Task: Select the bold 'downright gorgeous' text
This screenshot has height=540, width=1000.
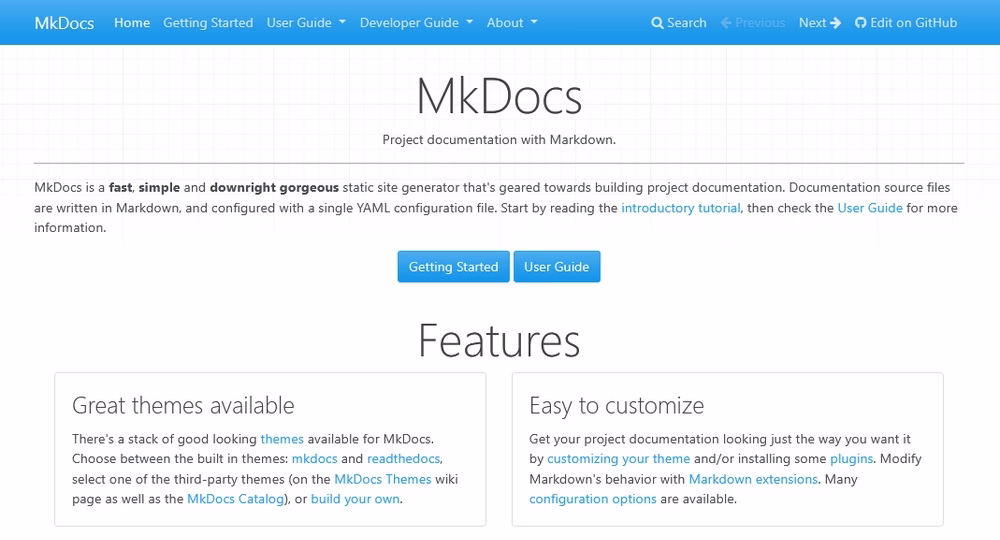Action: [x=274, y=187]
